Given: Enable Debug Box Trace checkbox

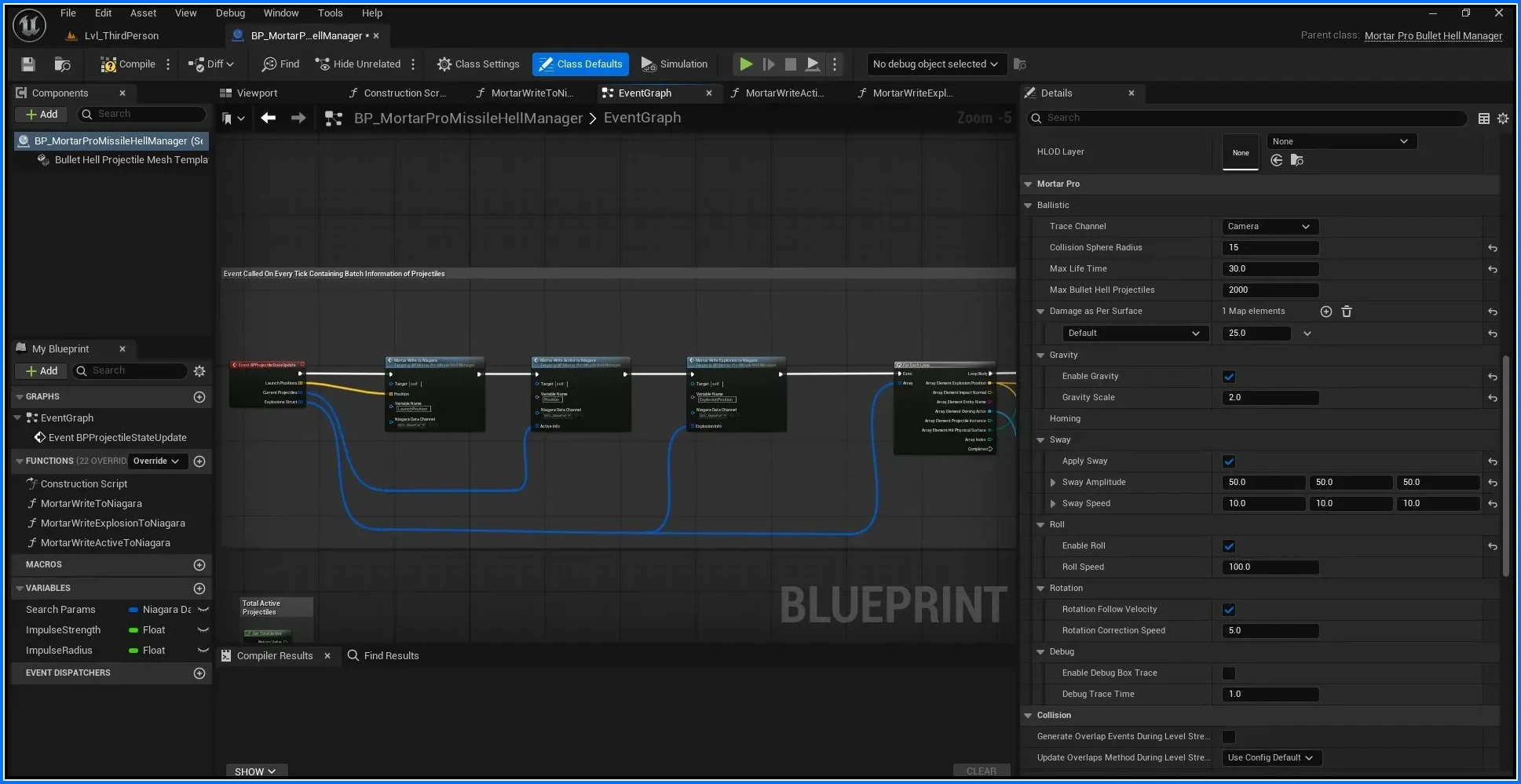Looking at the screenshot, I should [x=1229, y=673].
